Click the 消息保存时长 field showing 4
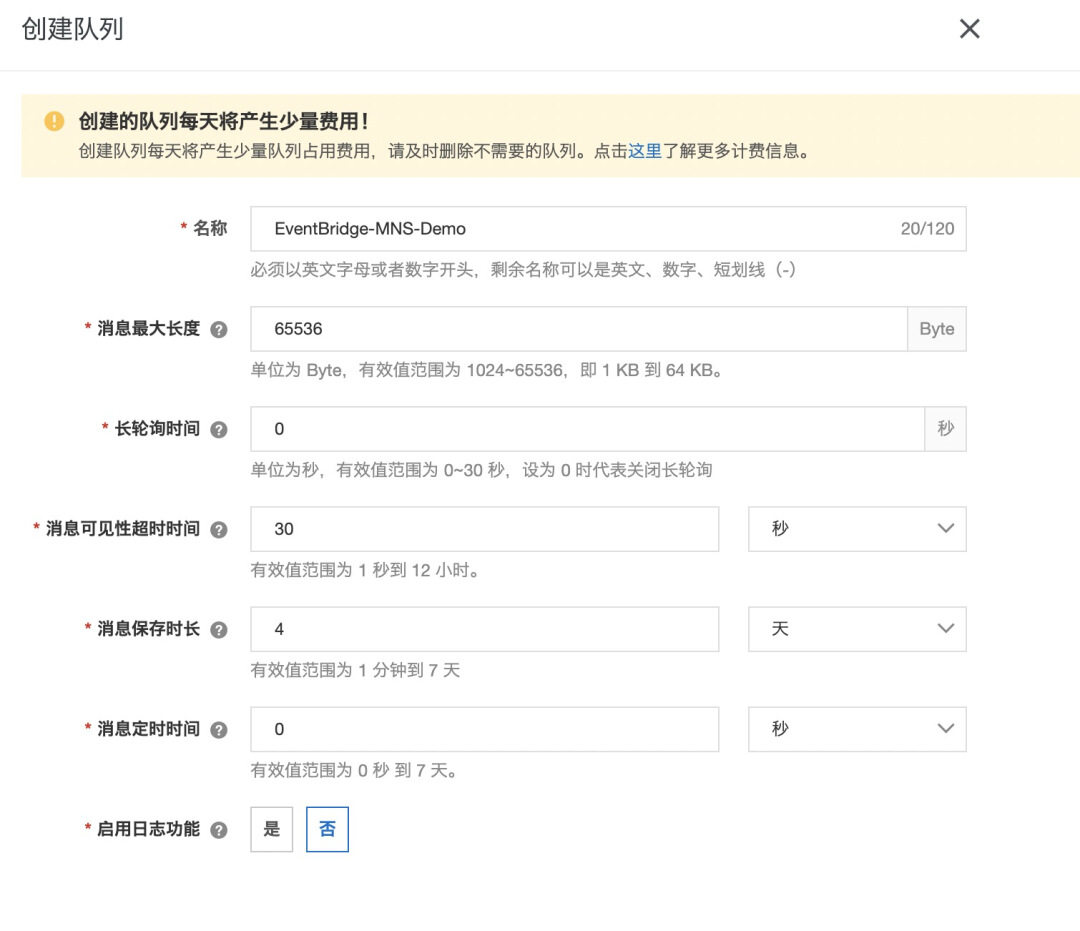Viewport: 1080px width, 931px height. click(484, 629)
